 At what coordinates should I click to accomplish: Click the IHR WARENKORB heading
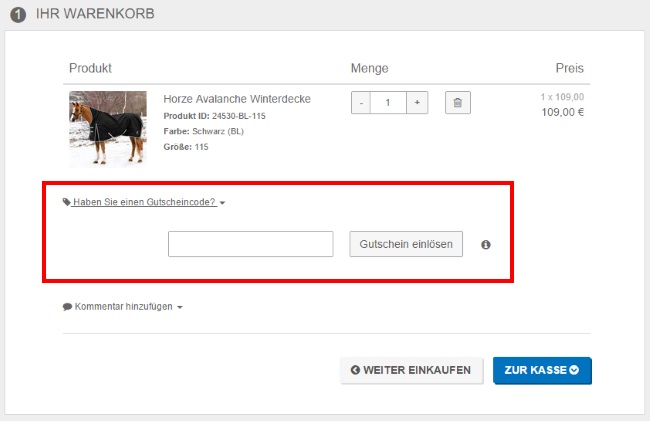(x=95, y=14)
